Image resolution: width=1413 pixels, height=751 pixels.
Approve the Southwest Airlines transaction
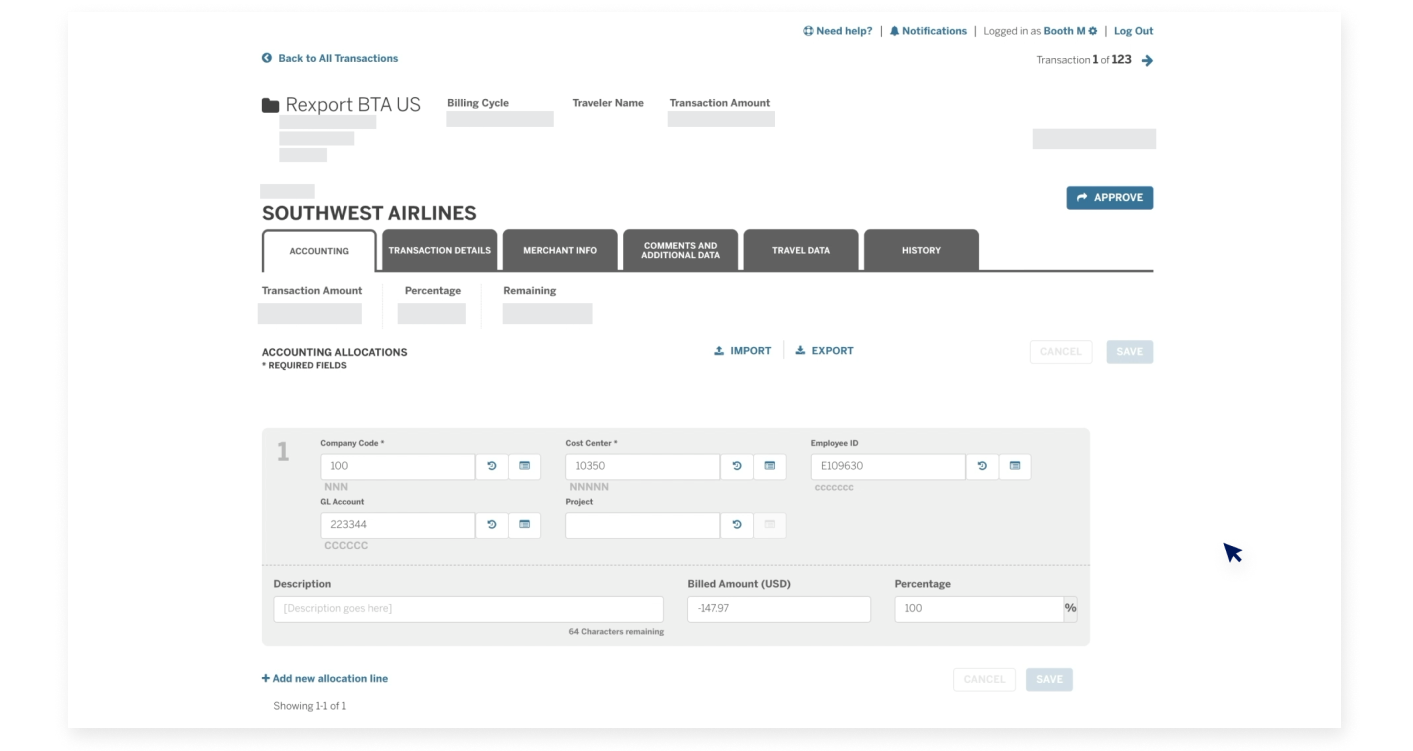click(x=1110, y=197)
